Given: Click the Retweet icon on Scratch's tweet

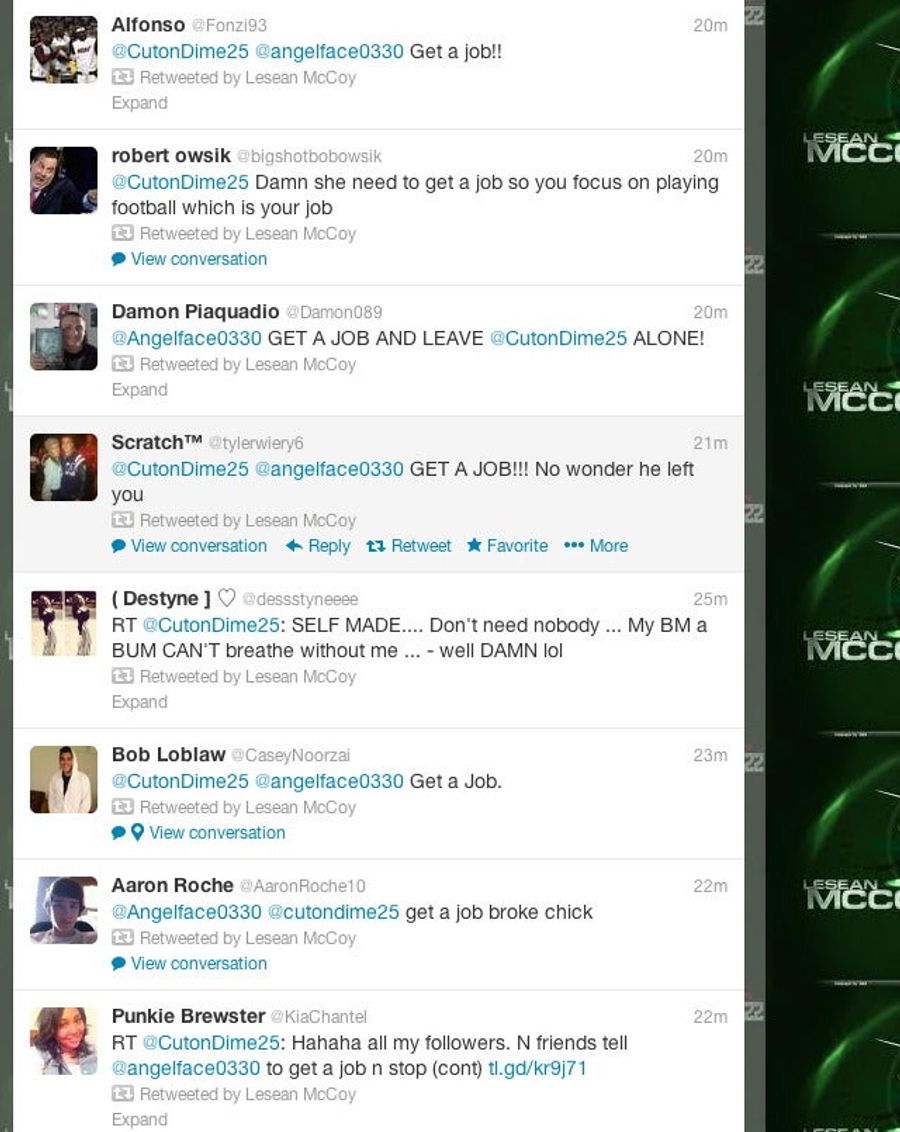Looking at the screenshot, I should 375,546.
